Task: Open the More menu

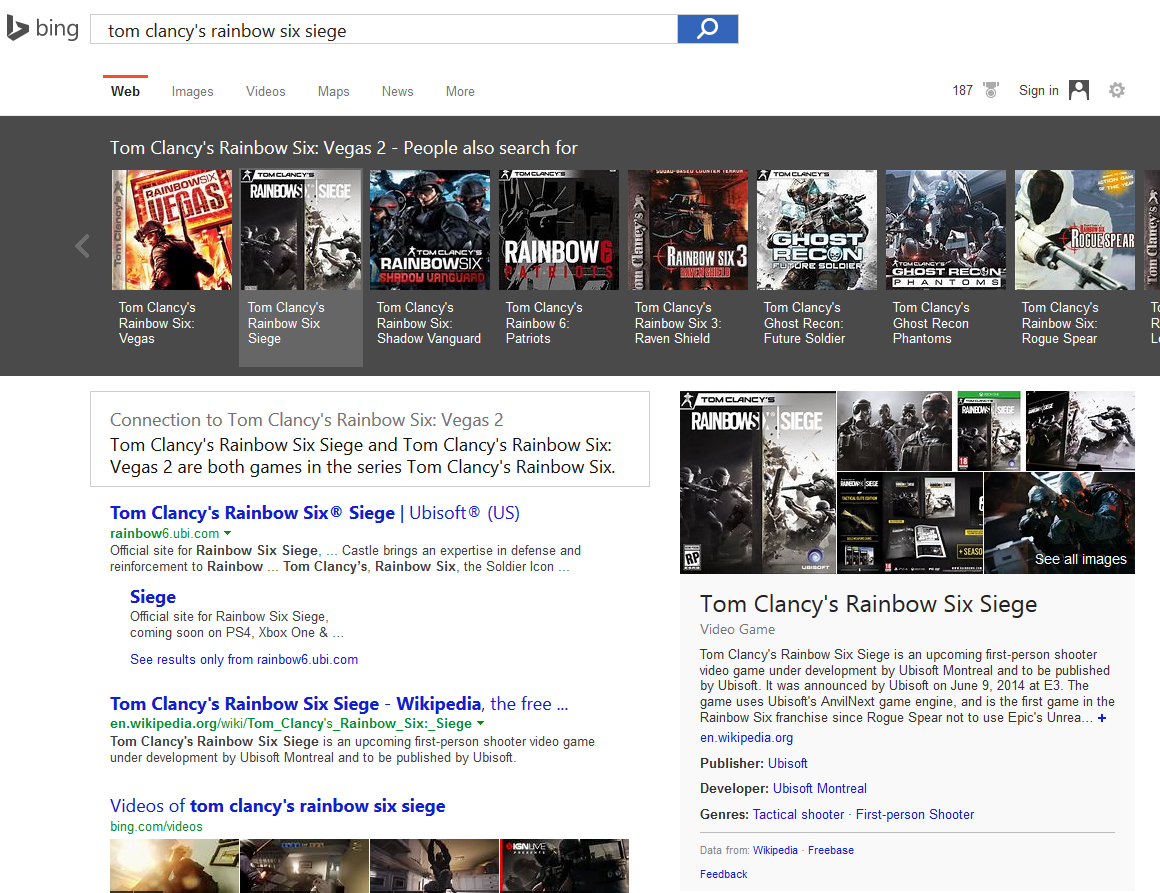Action: [460, 91]
